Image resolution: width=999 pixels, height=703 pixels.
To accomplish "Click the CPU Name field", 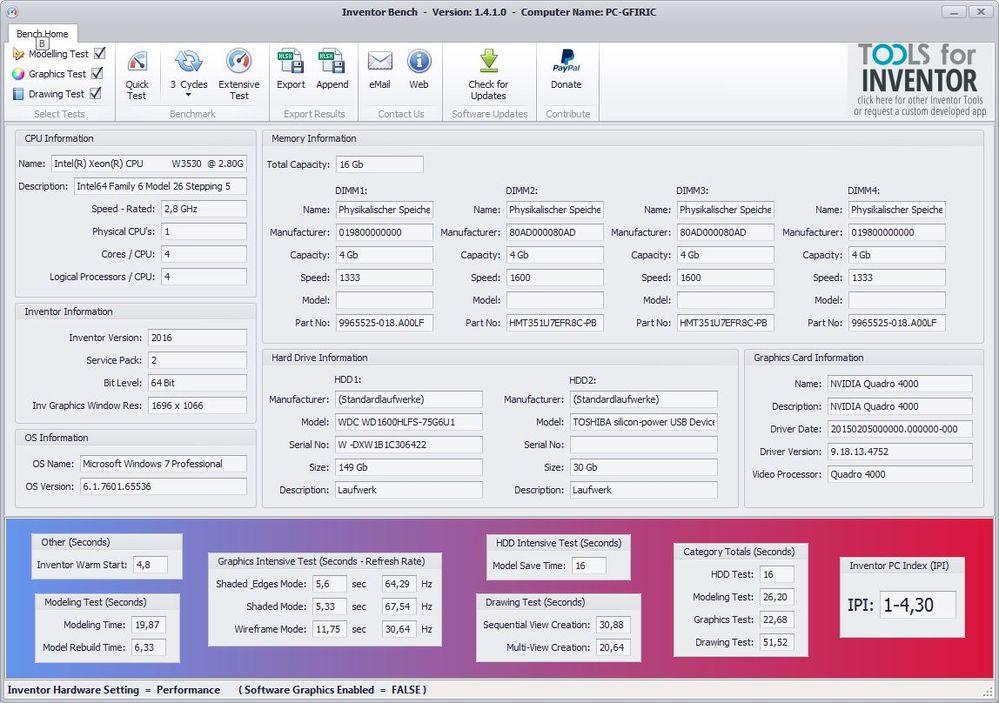I will (x=148, y=164).
